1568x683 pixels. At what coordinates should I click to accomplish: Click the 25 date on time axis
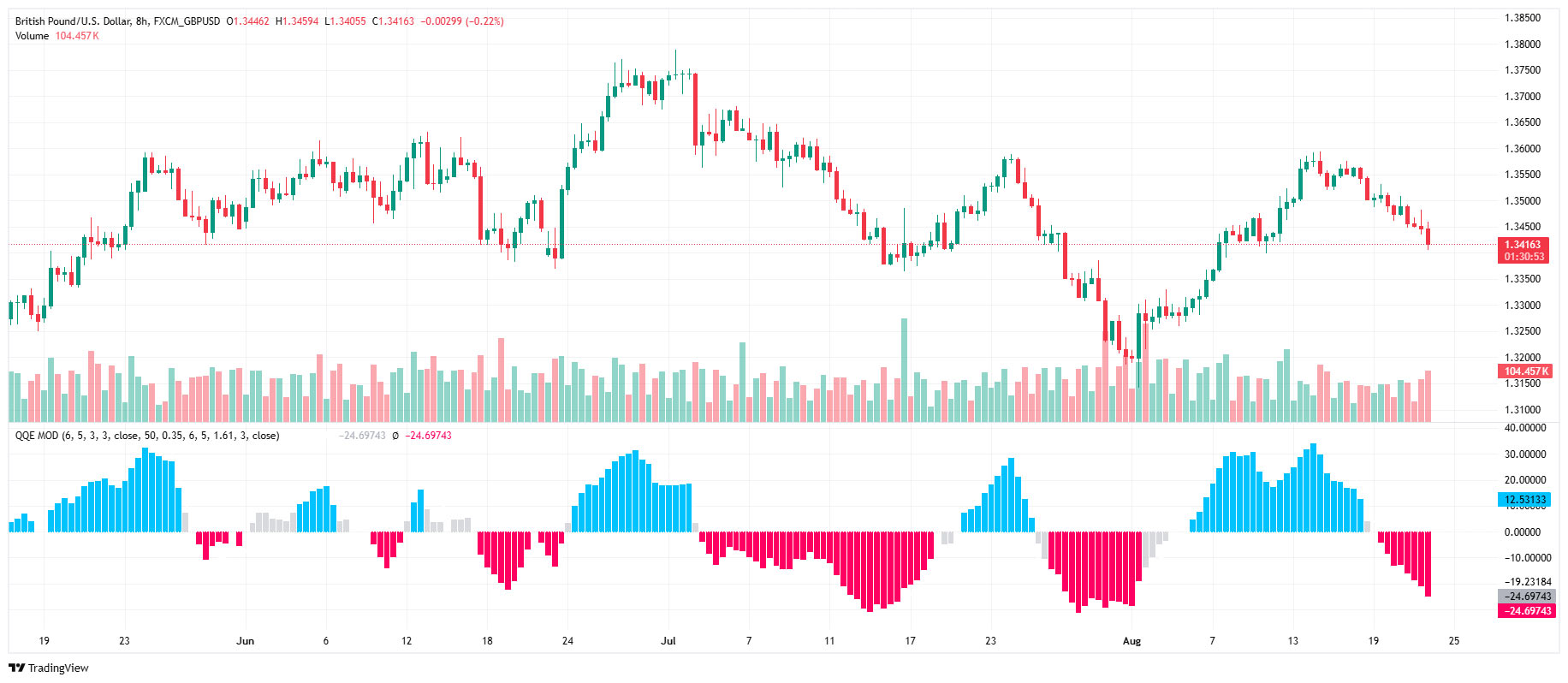[x=1453, y=641]
